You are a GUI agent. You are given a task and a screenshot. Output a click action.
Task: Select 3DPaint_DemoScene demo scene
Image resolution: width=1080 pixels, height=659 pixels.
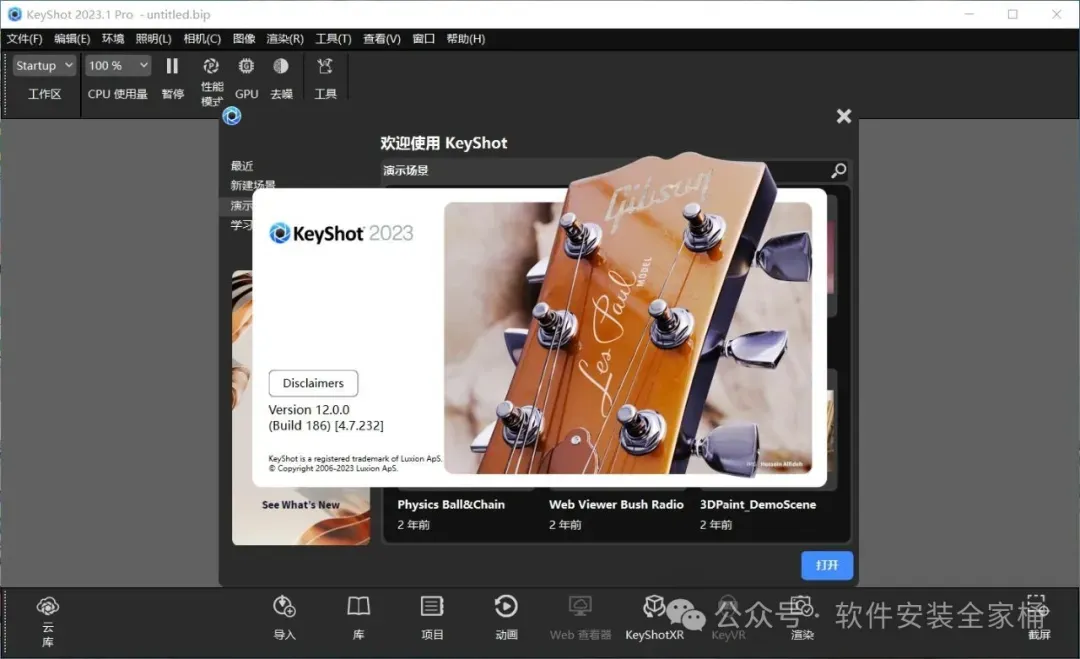pos(758,505)
